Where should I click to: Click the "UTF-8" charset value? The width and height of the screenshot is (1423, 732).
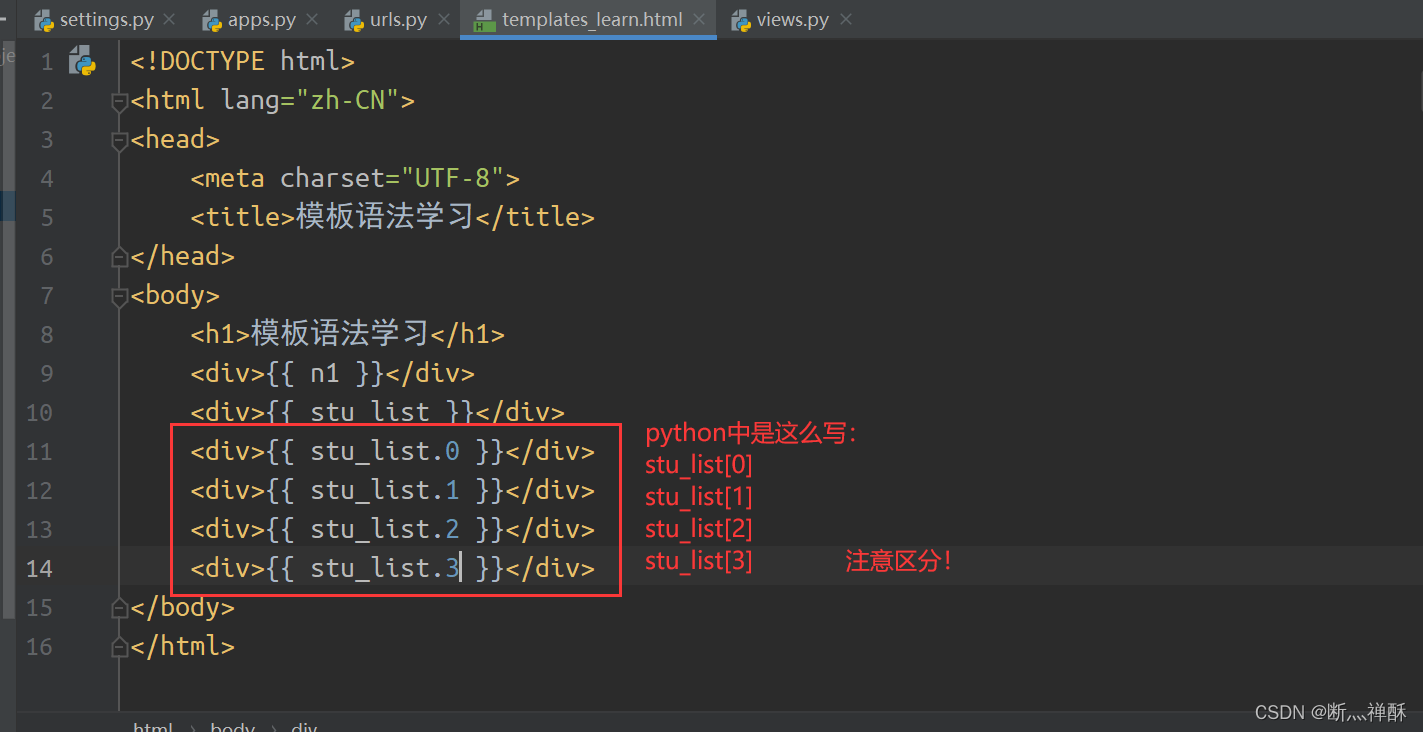452,179
